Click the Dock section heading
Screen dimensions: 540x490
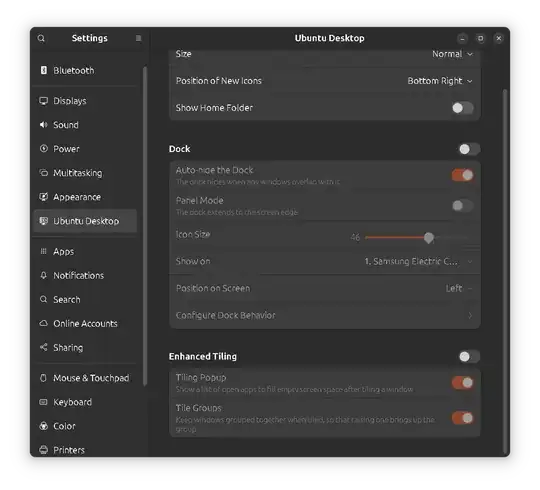tap(179, 149)
